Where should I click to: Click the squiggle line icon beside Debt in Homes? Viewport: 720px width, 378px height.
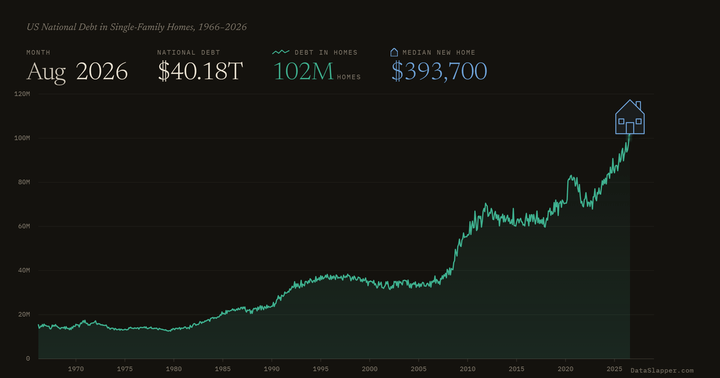[x=281, y=52]
